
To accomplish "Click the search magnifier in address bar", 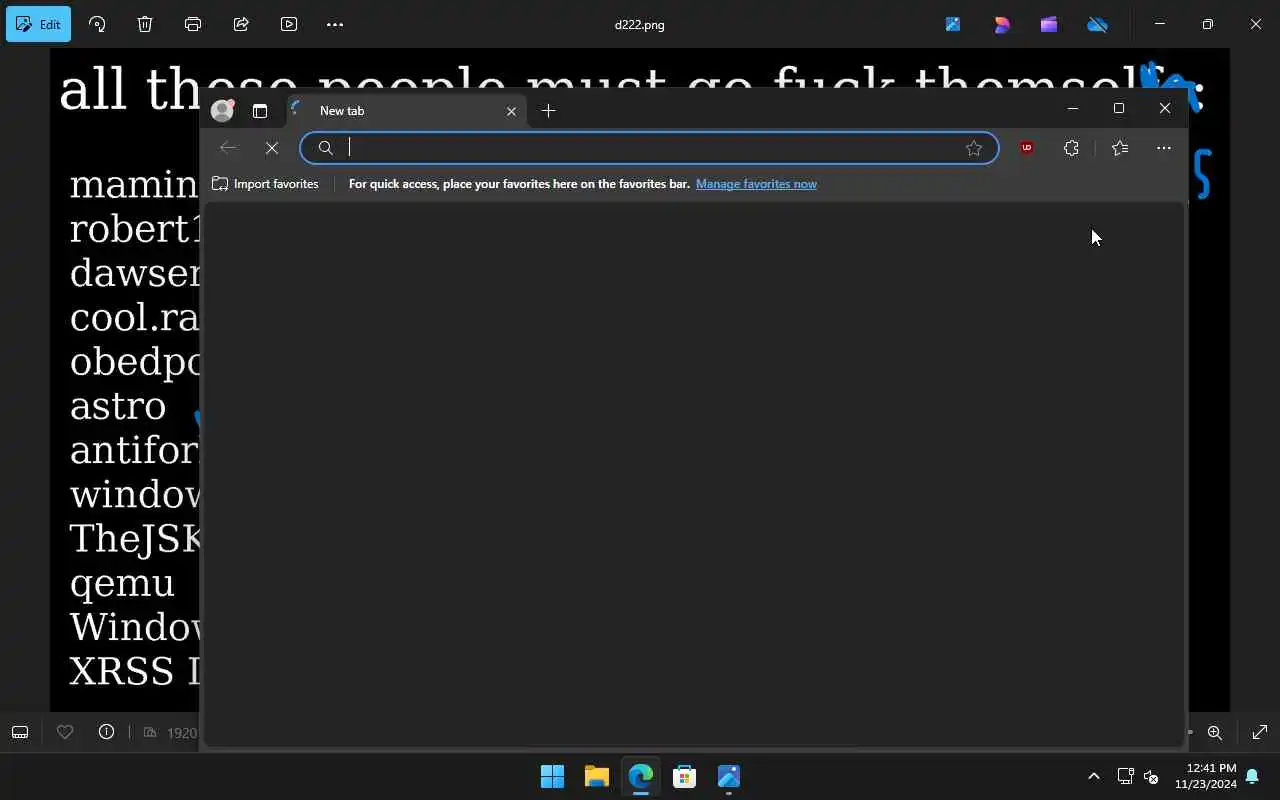I will tap(325, 148).
